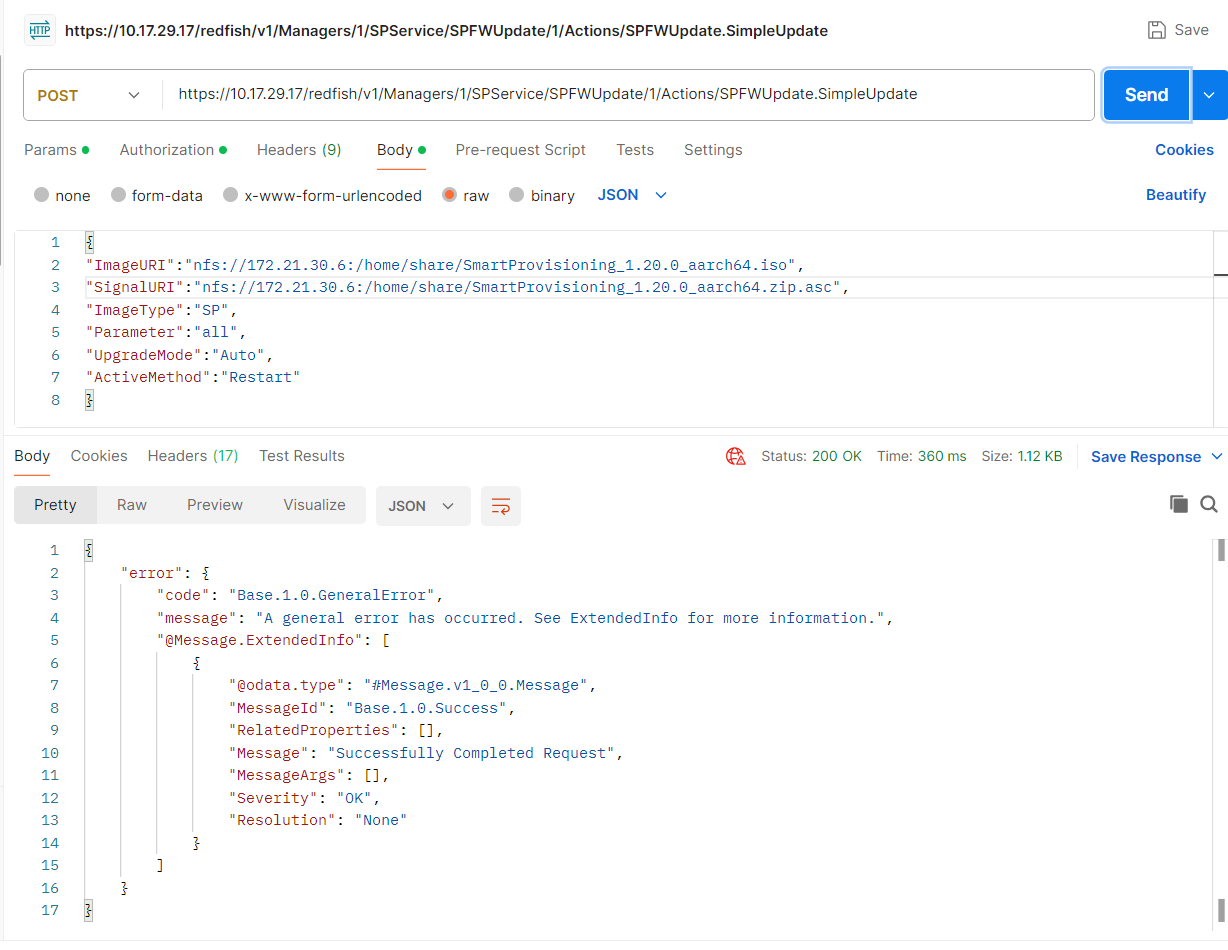Open the POST method dropdown

click(x=88, y=96)
